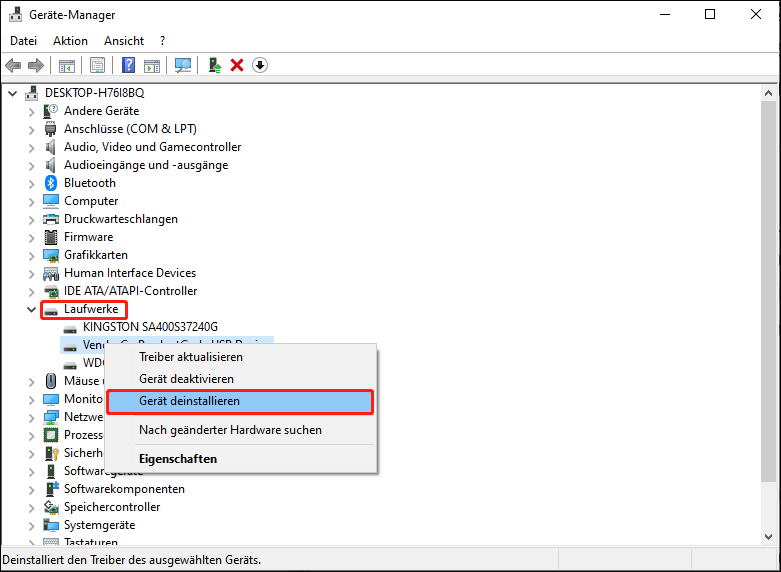Image resolution: width=781 pixels, height=572 pixels.
Task: Click the Human Interface Devices icon
Action: 51,273
